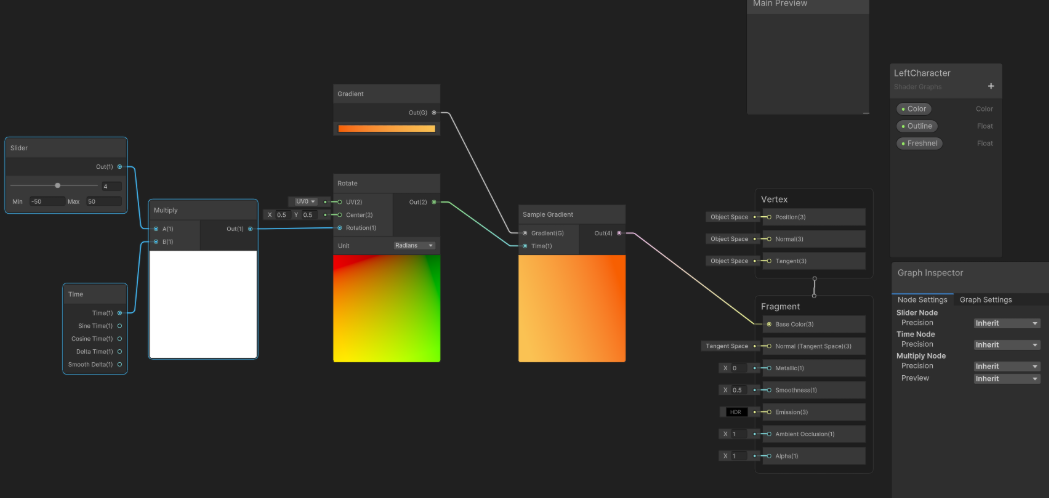Click the Slider node Out(1) output port
1049x498 pixels.
click(x=120, y=167)
